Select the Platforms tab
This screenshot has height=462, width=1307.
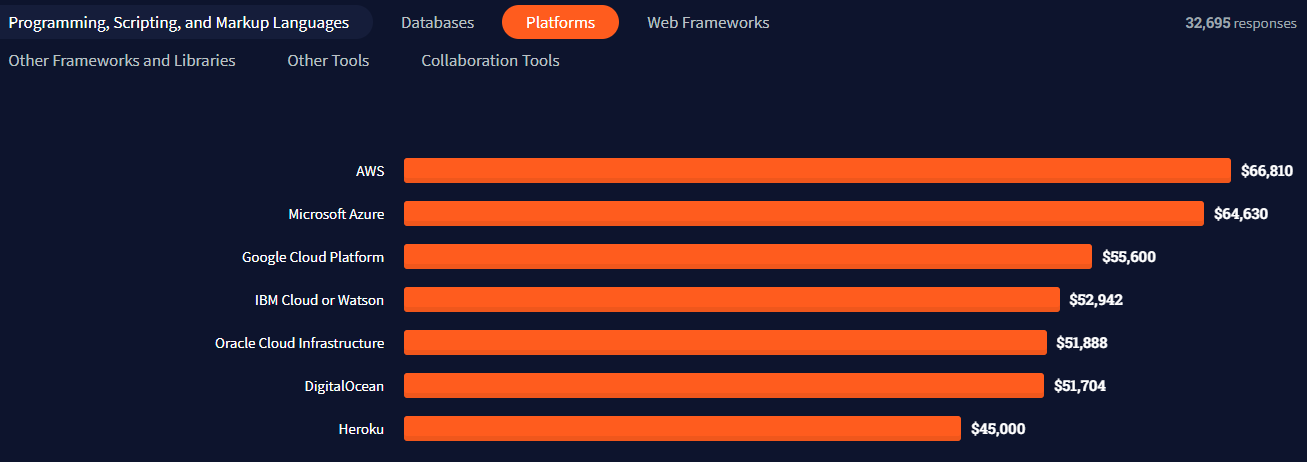click(560, 22)
